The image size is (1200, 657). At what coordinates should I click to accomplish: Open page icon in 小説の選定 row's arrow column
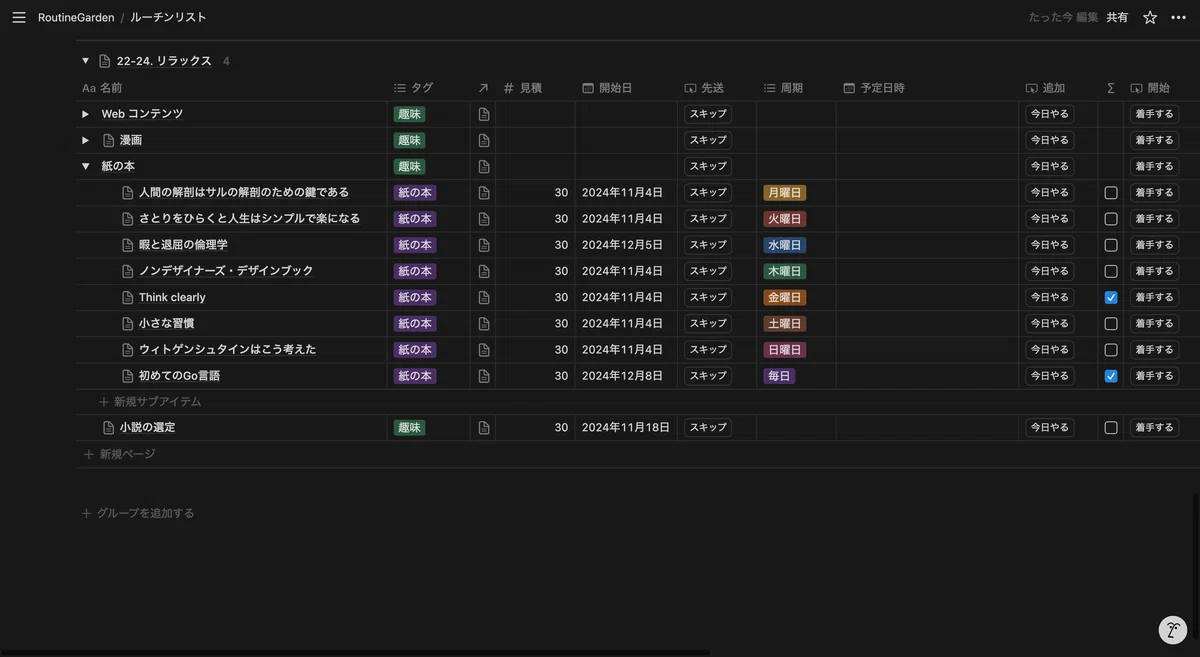click(484, 427)
